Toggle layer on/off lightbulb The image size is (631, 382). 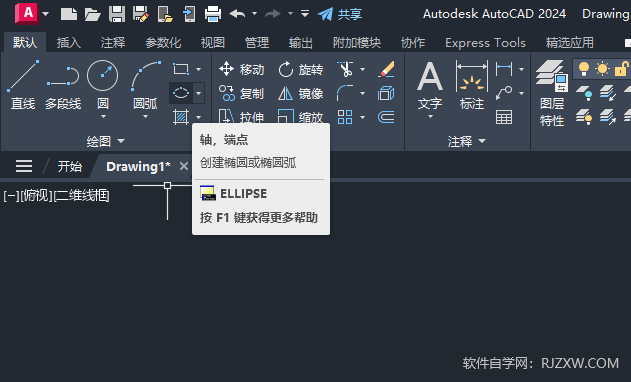[584, 69]
